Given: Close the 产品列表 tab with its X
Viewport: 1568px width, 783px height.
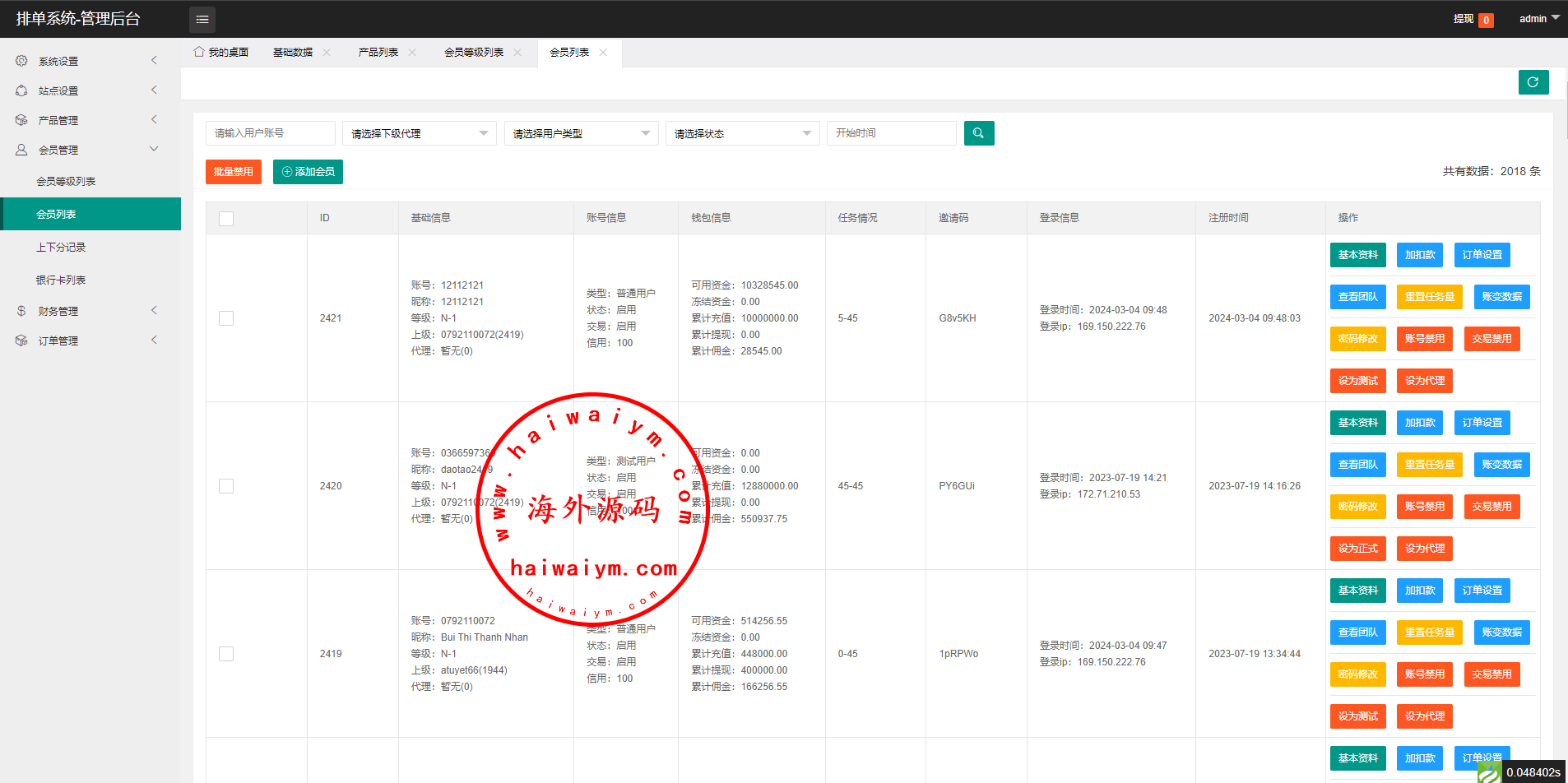Looking at the screenshot, I should pyautogui.click(x=412, y=53).
